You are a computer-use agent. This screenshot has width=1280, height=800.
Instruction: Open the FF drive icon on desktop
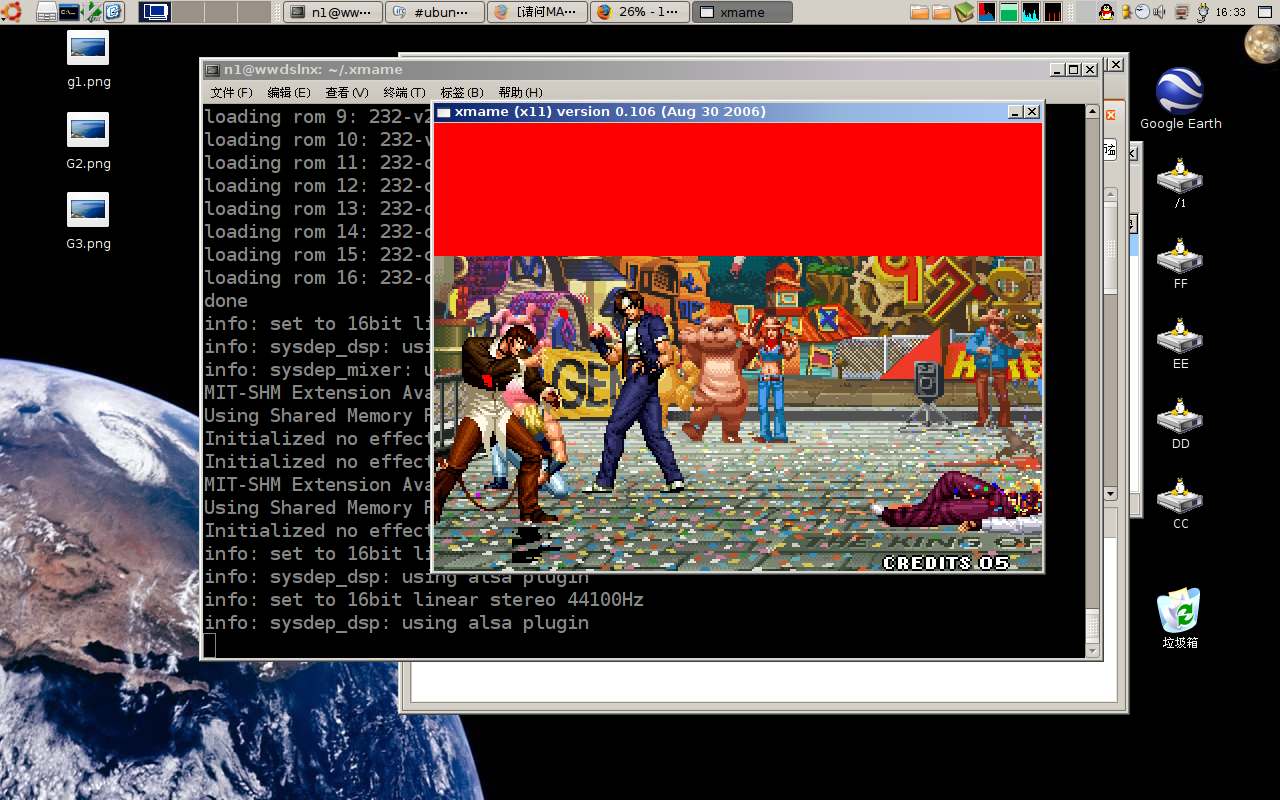(x=1180, y=262)
